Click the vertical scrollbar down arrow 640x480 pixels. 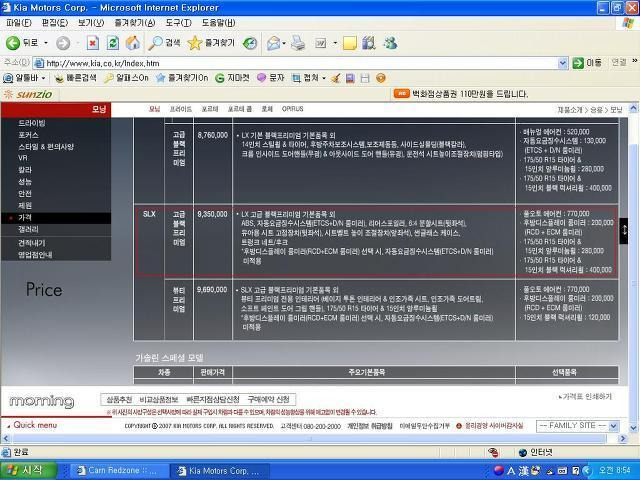pos(633,428)
